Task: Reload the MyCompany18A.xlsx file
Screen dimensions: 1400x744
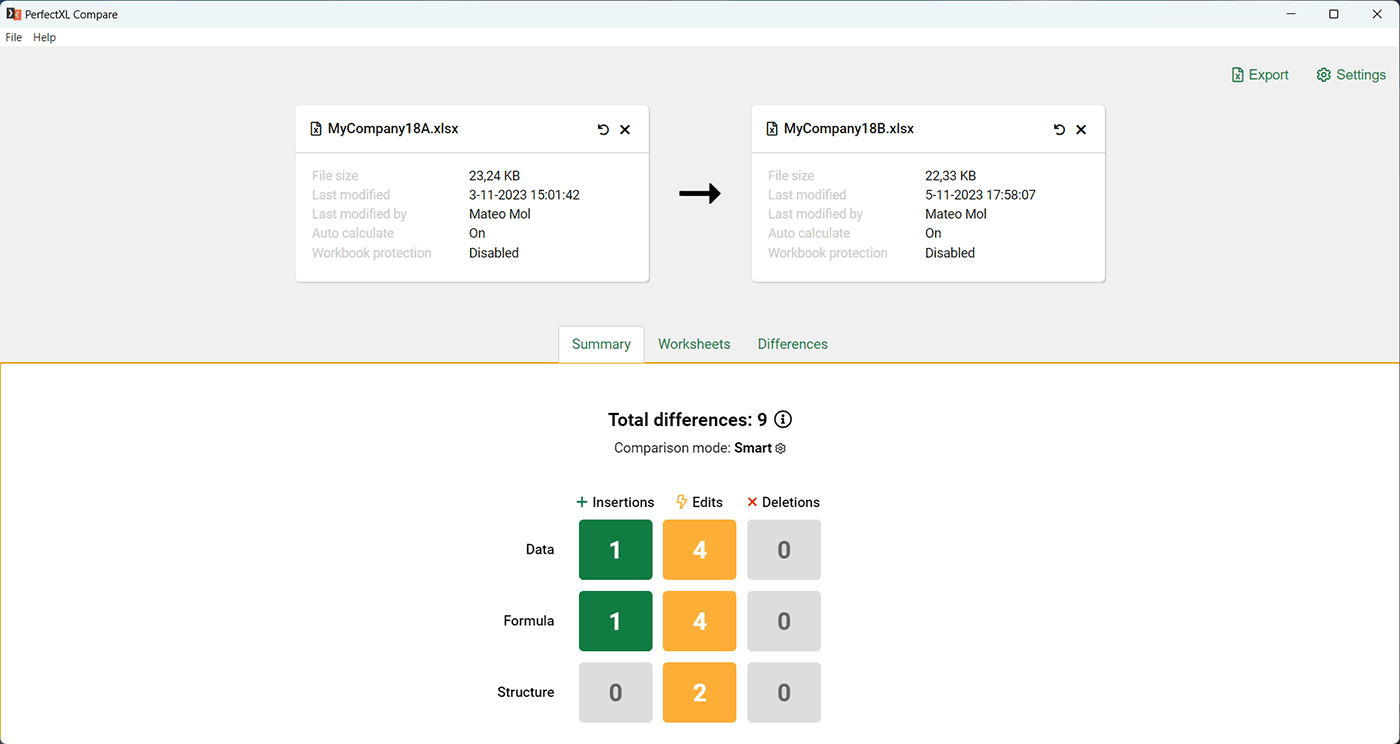Action: 603,130
